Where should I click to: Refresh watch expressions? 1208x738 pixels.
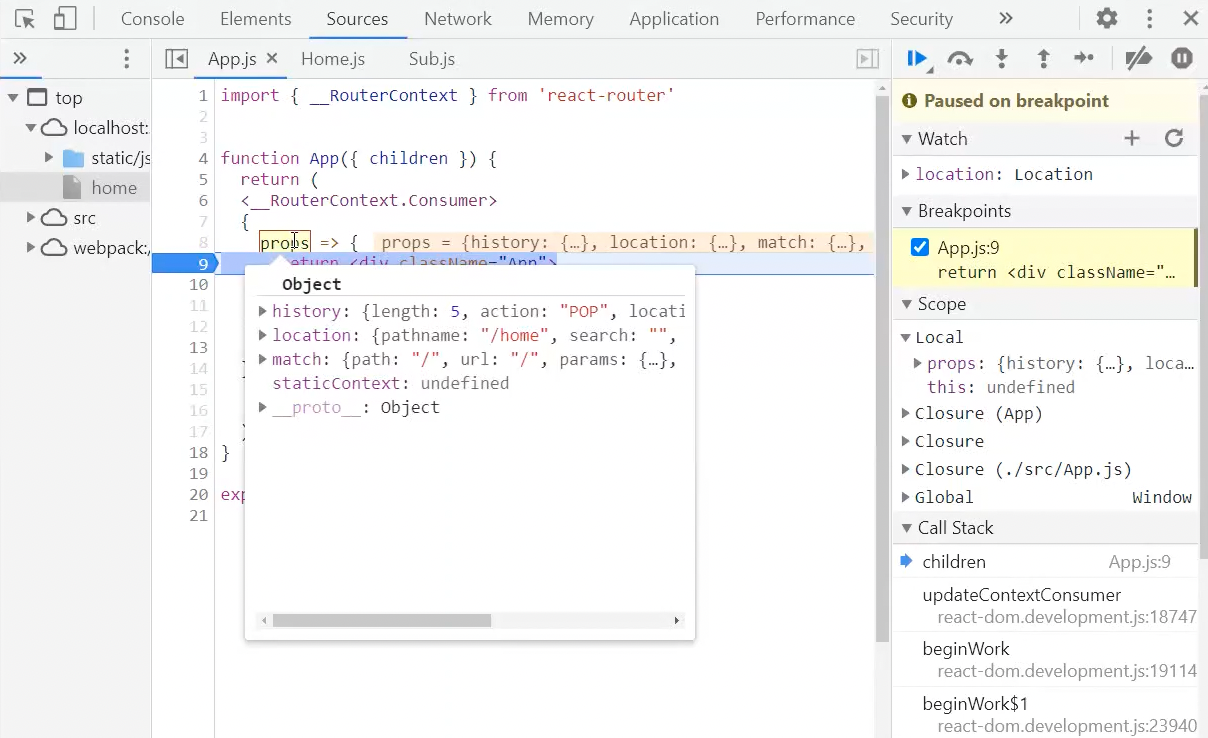tap(1174, 139)
